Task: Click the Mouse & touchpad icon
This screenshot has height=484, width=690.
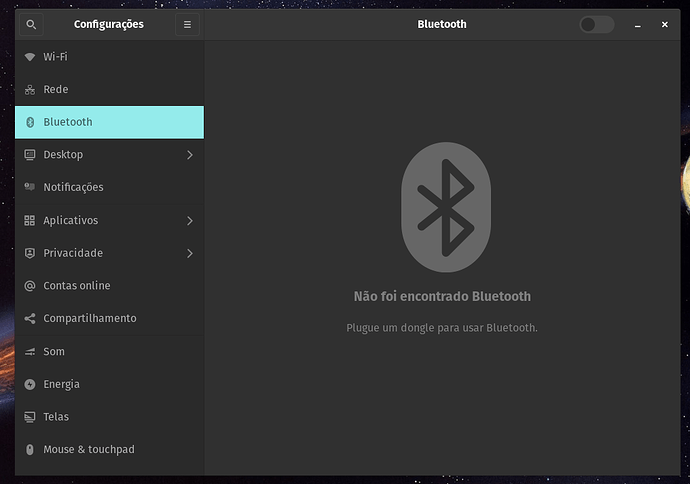Action: point(30,449)
